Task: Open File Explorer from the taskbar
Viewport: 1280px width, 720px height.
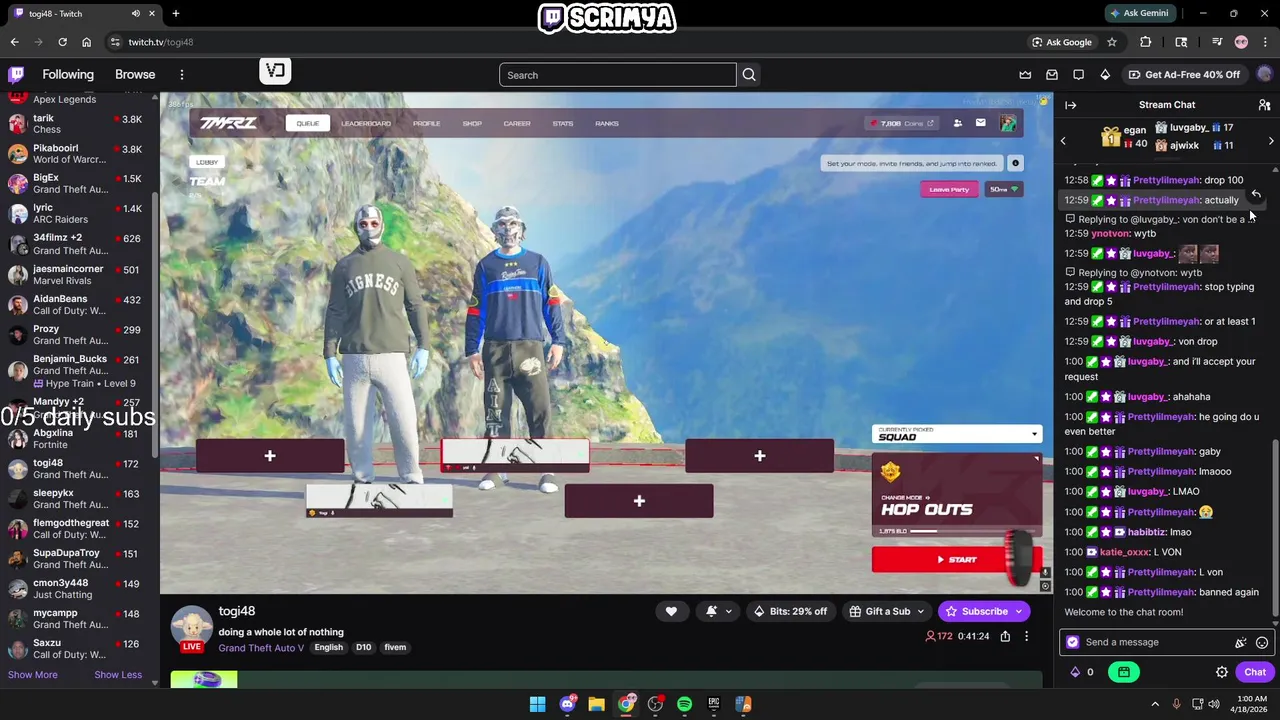Action: [x=596, y=704]
